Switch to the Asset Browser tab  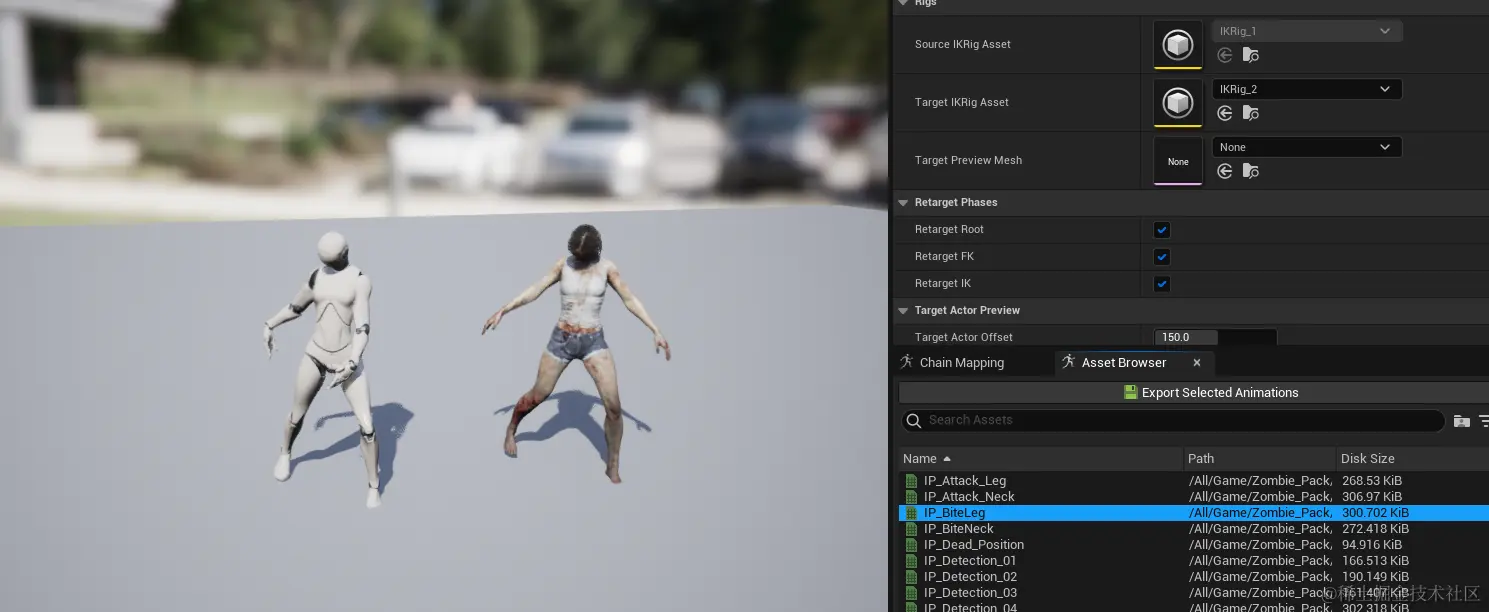[1124, 362]
